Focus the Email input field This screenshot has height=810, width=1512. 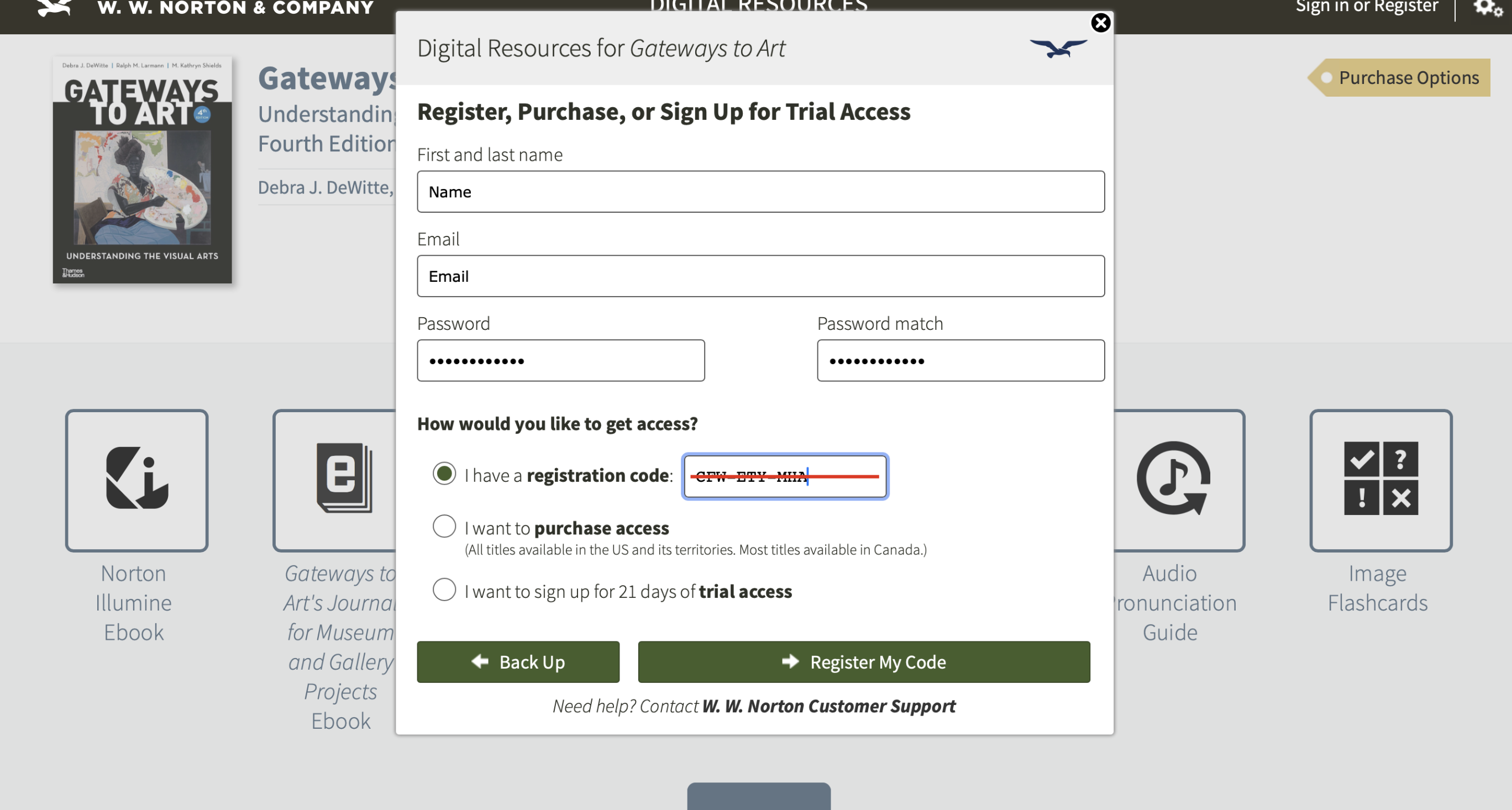point(760,276)
